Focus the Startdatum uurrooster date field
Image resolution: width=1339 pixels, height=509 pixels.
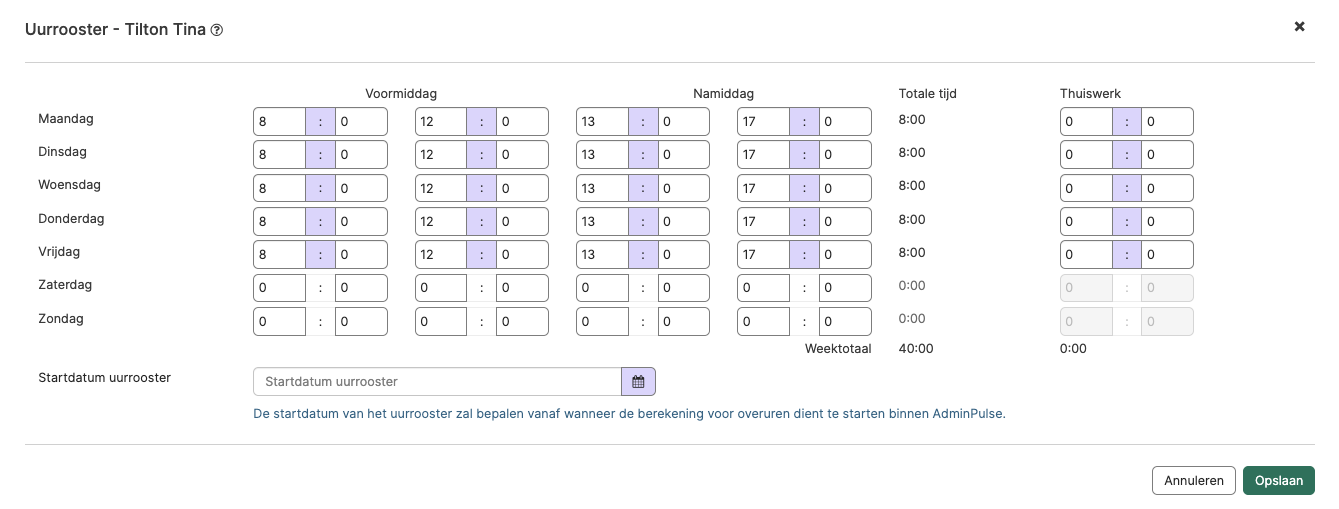coord(438,381)
